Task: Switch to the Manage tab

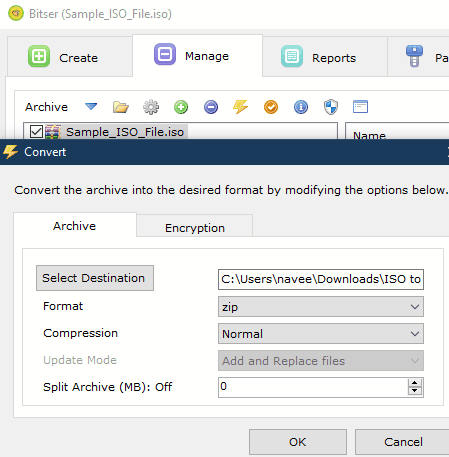Action: 198,55
